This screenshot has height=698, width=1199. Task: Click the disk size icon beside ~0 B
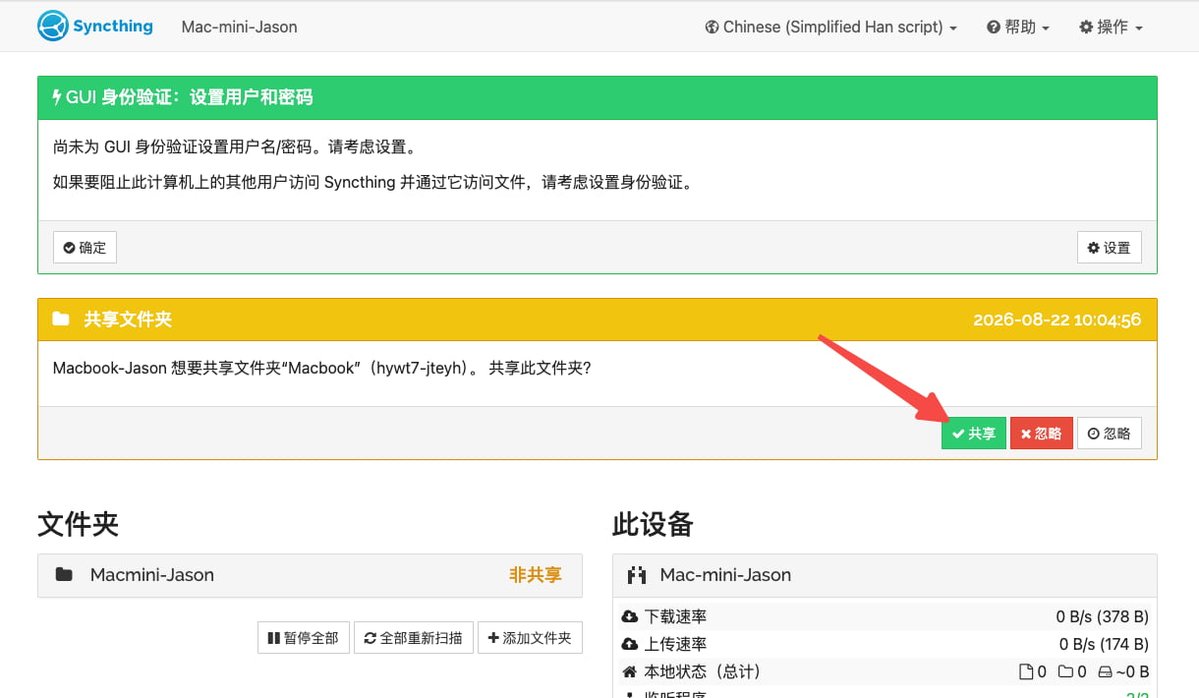click(x=1105, y=672)
